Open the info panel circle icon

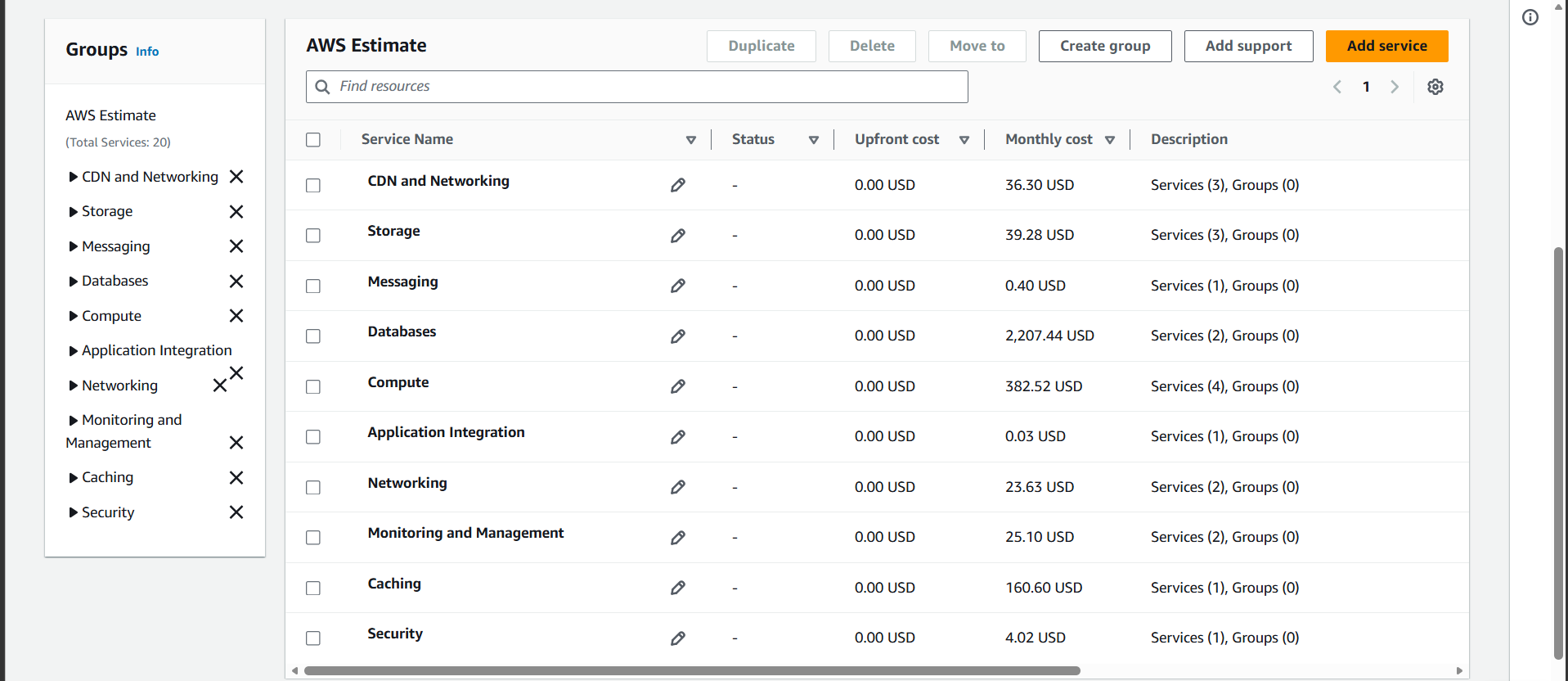pos(1530,17)
